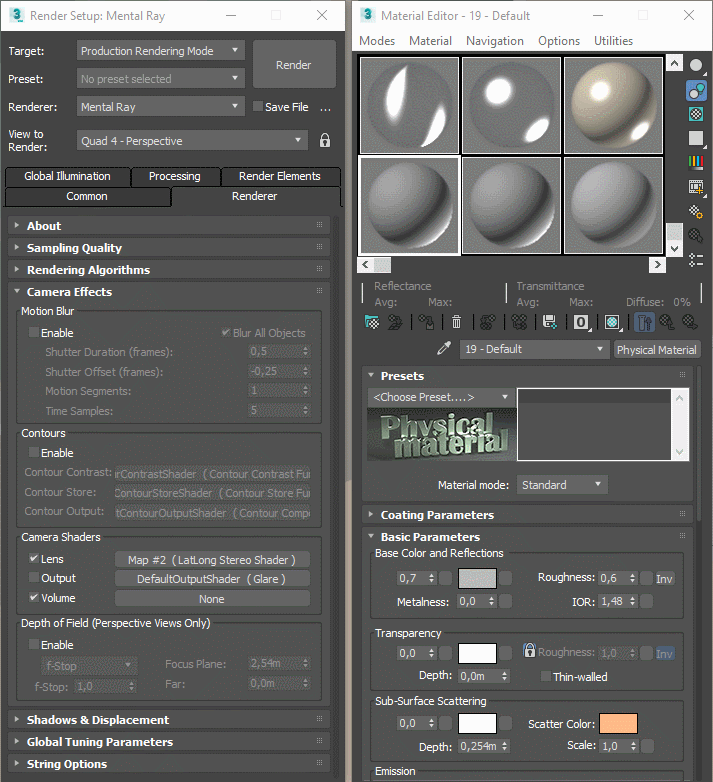Click the Save File browse ellipsis button
This screenshot has height=782, width=713.
(326, 107)
